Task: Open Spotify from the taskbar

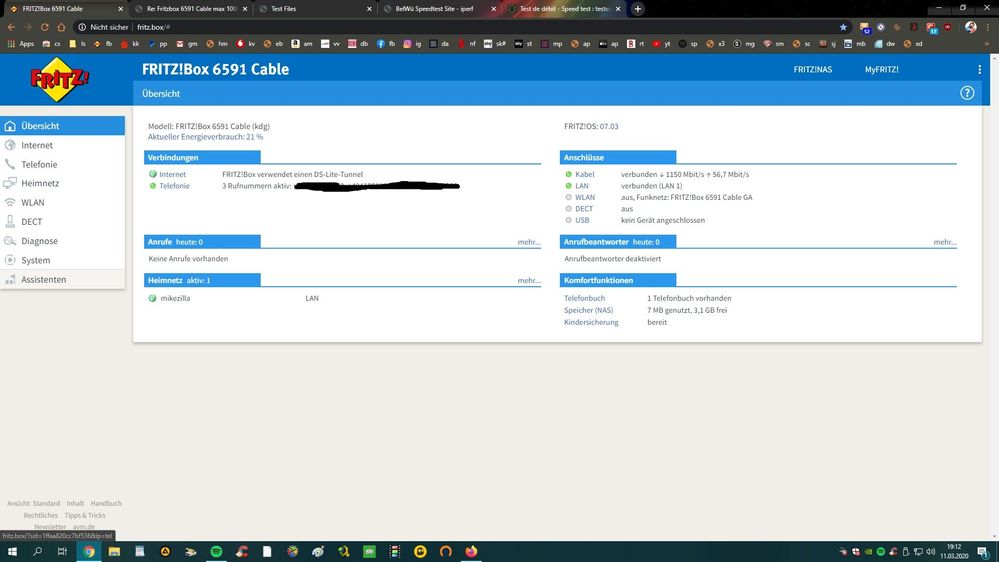Action: tap(216, 552)
